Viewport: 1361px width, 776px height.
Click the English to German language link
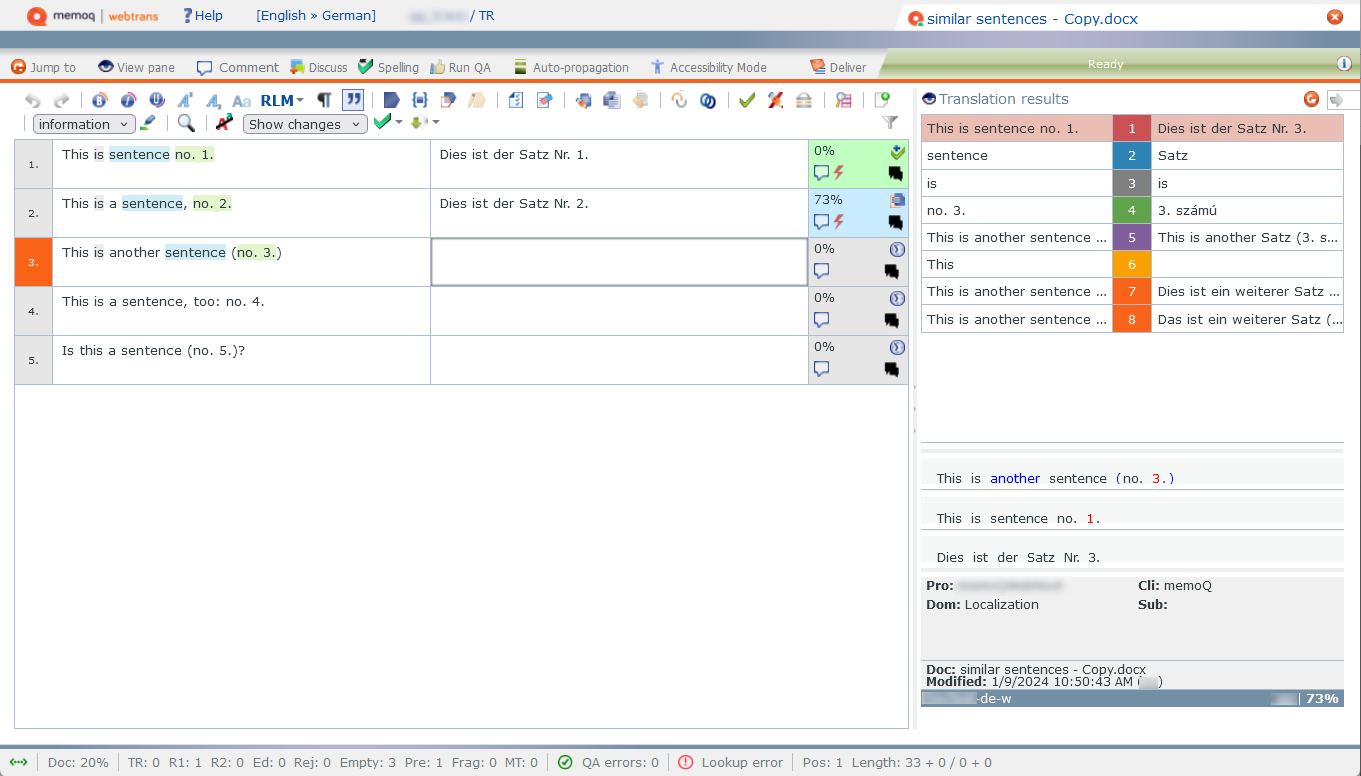316,15
